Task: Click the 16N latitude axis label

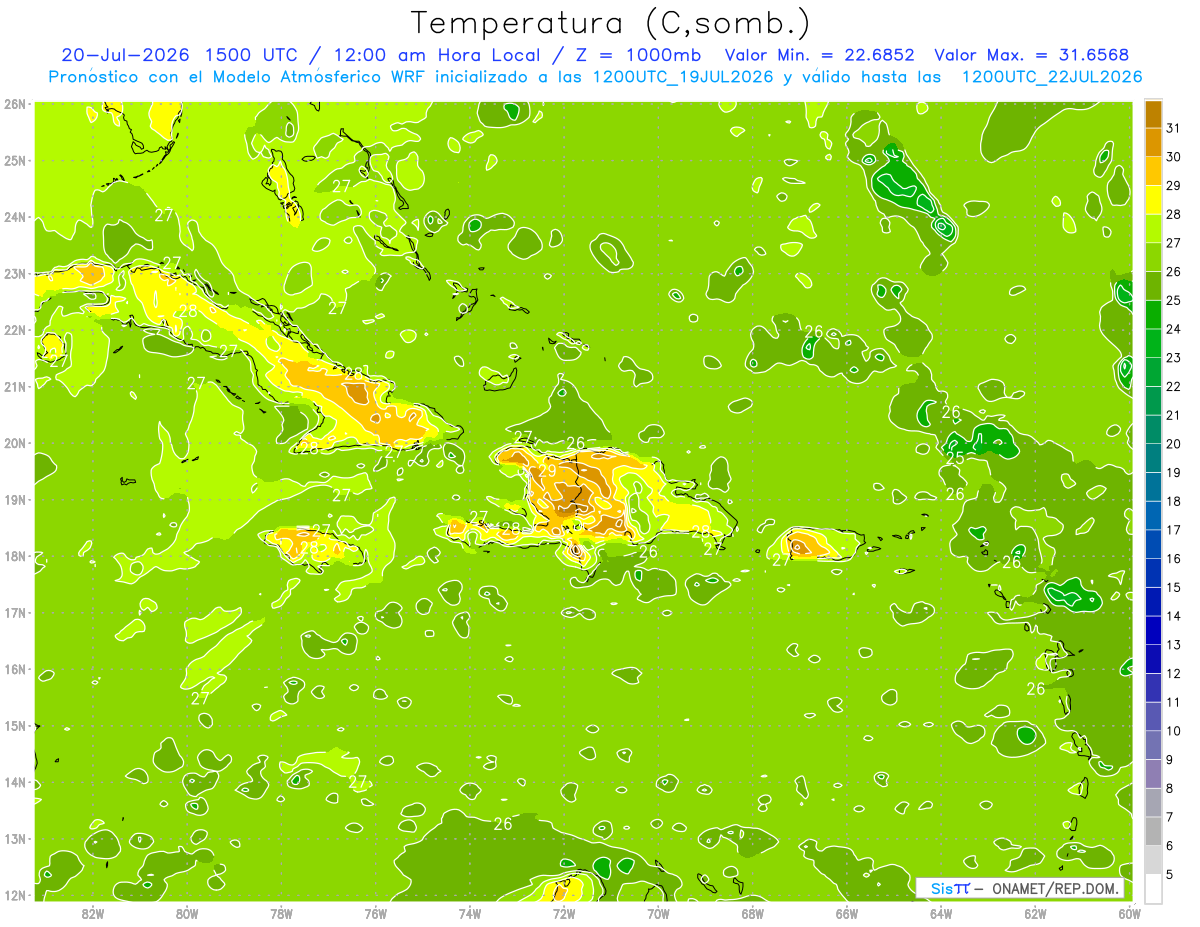Action: click(x=15, y=669)
